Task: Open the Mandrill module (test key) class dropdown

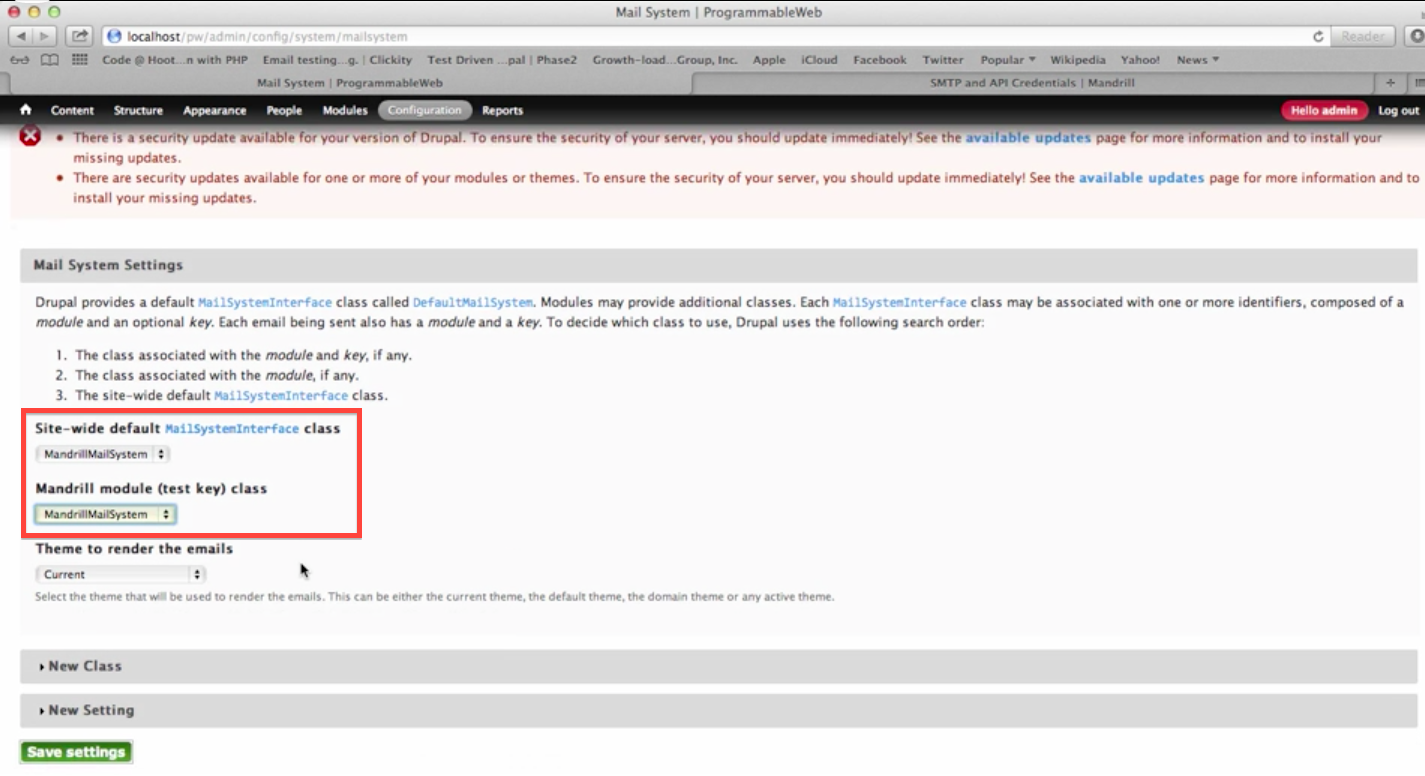Action: [x=106, y=514]
